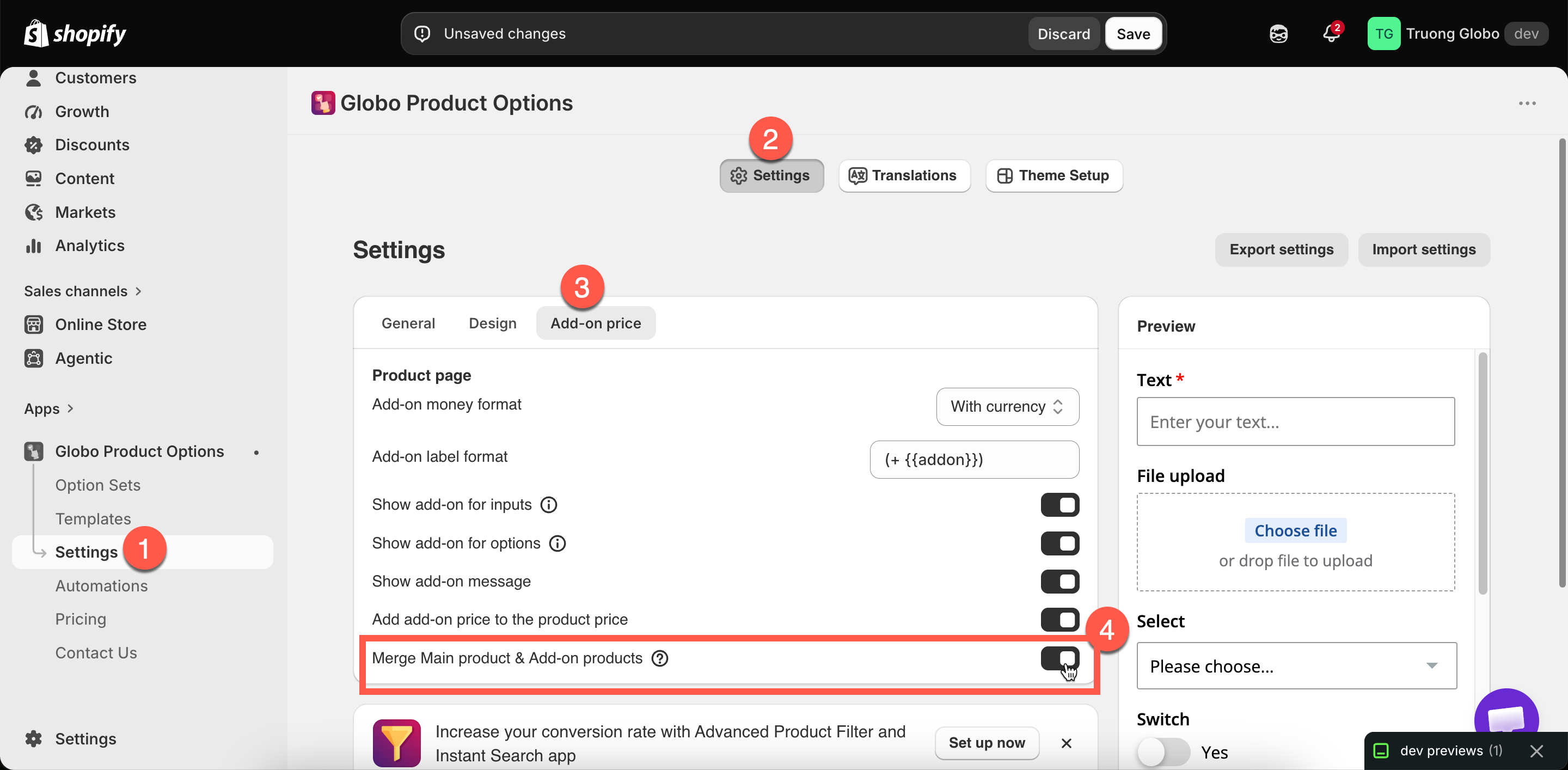
Task: Click Import settings
Action: 1424,249
